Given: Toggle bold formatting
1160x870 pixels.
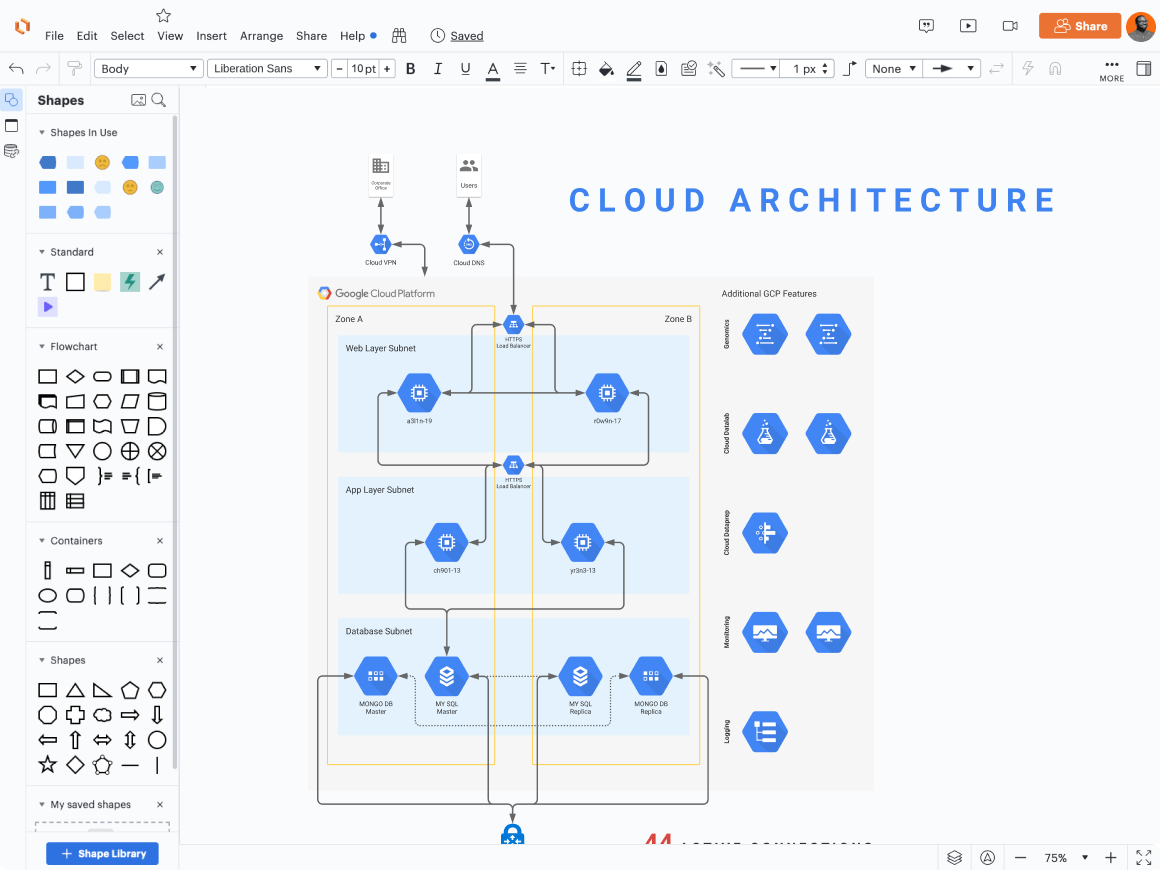Looking at the screenshot, I should tap(410, 68).
